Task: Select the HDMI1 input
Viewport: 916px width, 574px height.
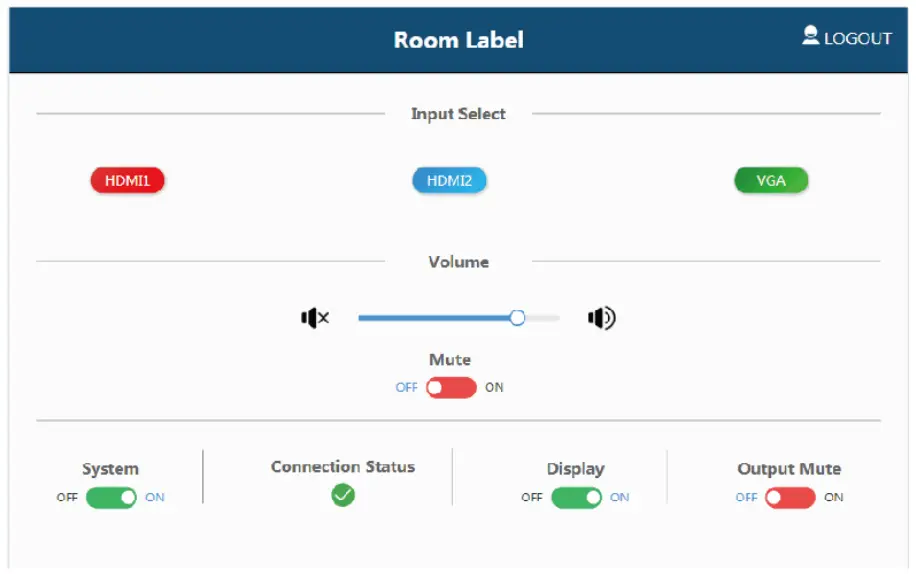Action: point(127,181)
